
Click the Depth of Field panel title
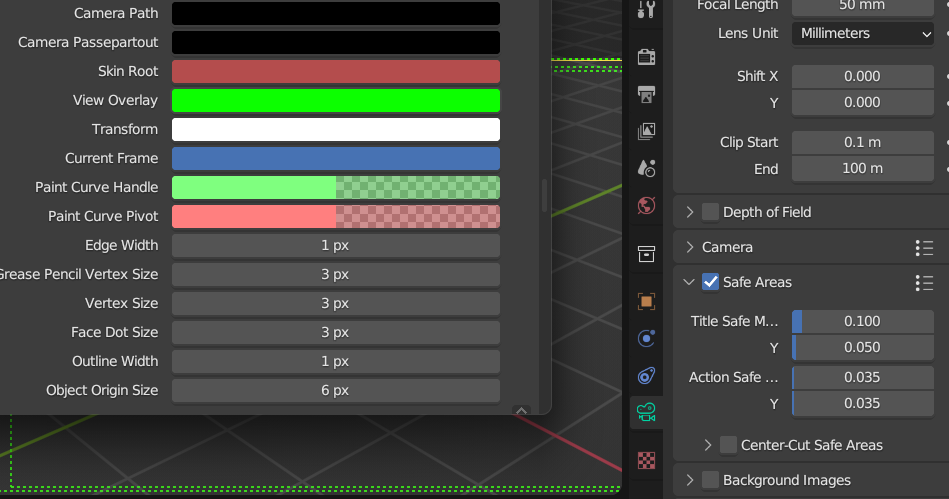767,212
